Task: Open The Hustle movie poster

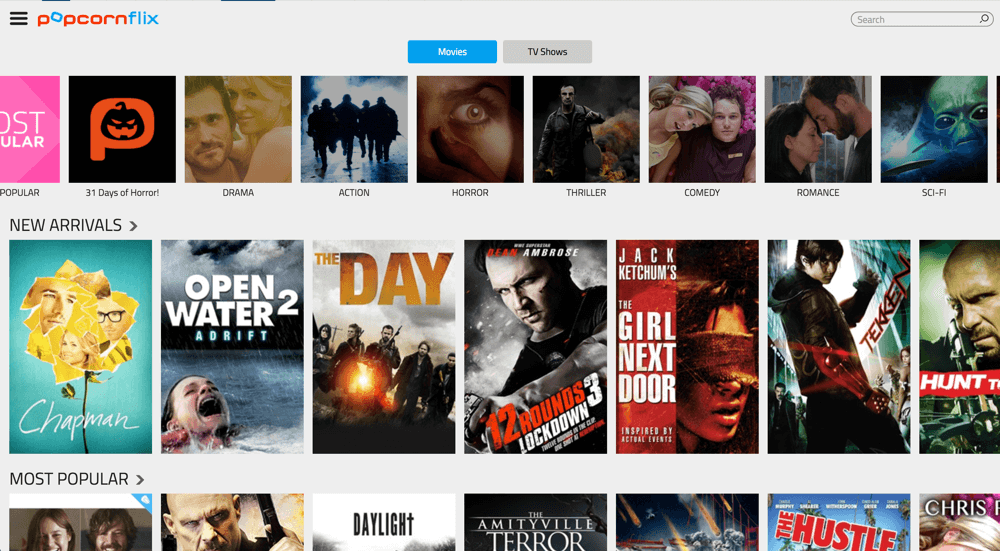Action: pyautogui.click(x=839, y=522)
